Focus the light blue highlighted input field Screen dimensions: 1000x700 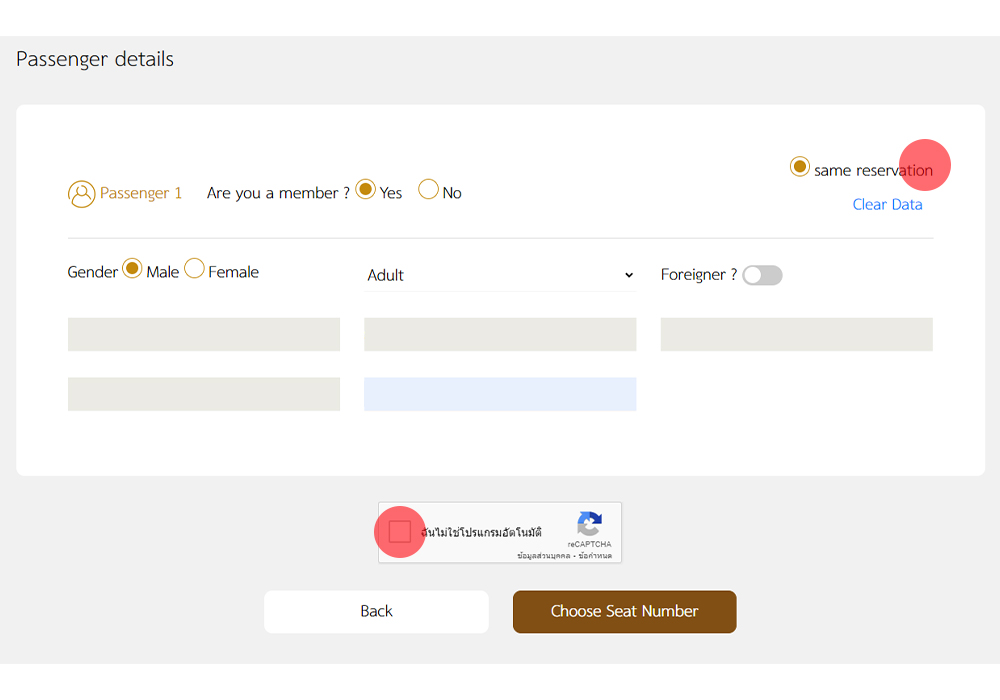point(500,394)
